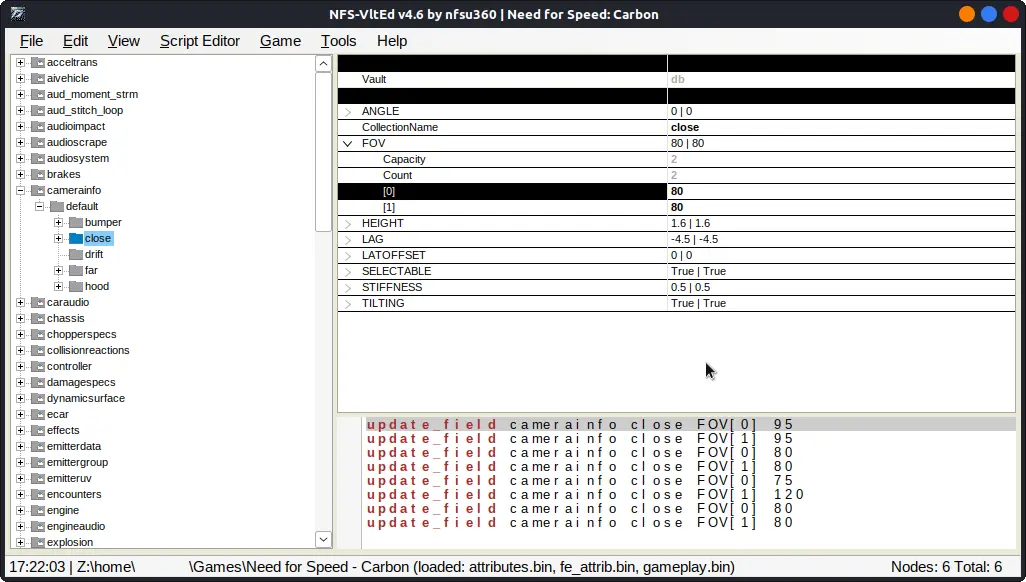The height and width of the screenshot is (582, 1026).
Task: Click the tree panel scrollbar thumb
Action: (323, 152)
